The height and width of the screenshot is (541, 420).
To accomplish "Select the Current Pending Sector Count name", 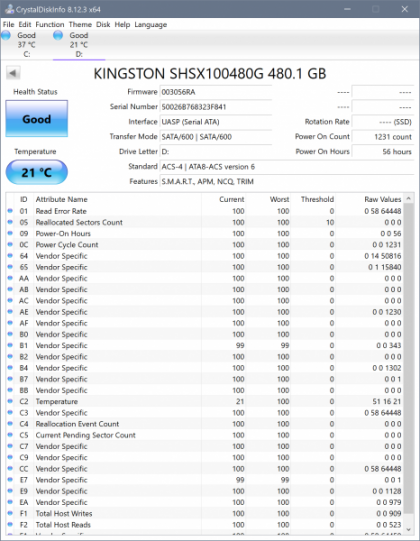I will pos(86,435).
